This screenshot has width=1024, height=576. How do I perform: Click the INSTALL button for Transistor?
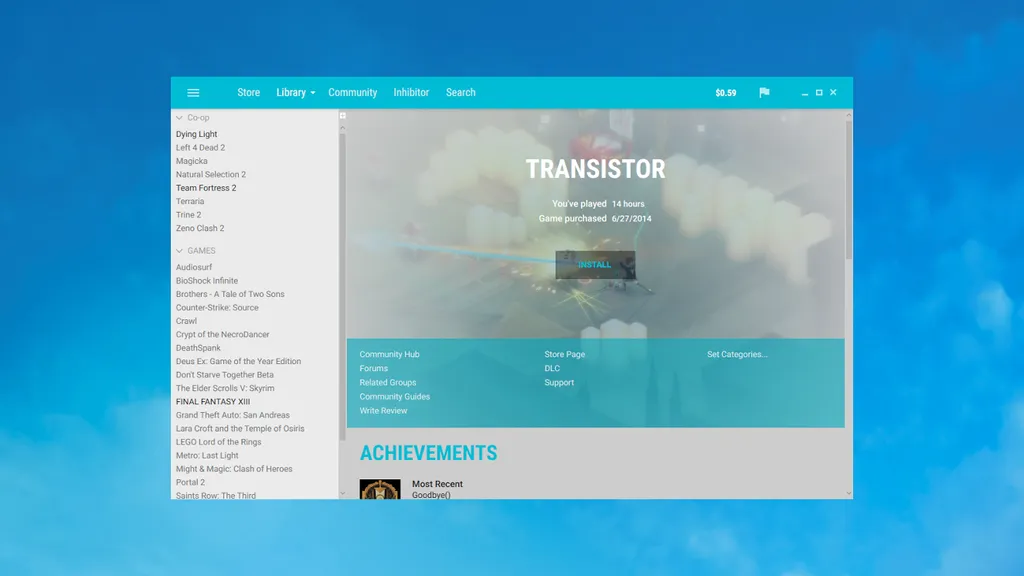(x=595, y=264)
